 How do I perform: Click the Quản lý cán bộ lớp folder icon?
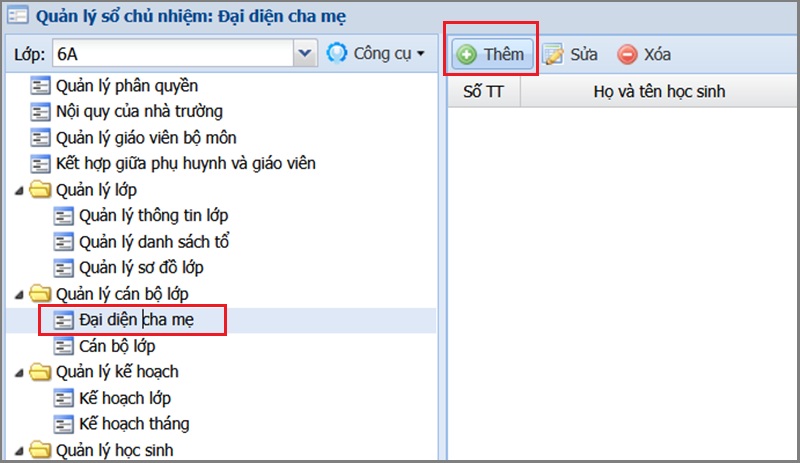(x=40, y=294)
